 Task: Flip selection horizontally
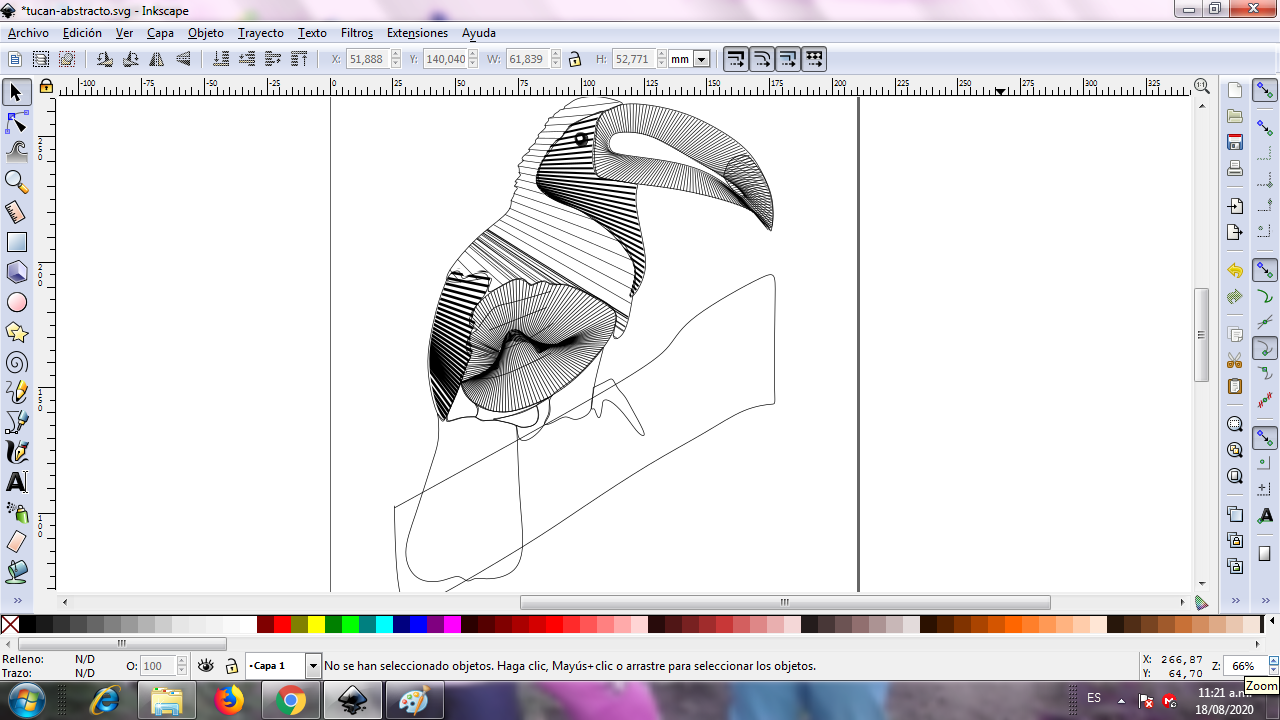pyautogui.click(x=156, y=59)
